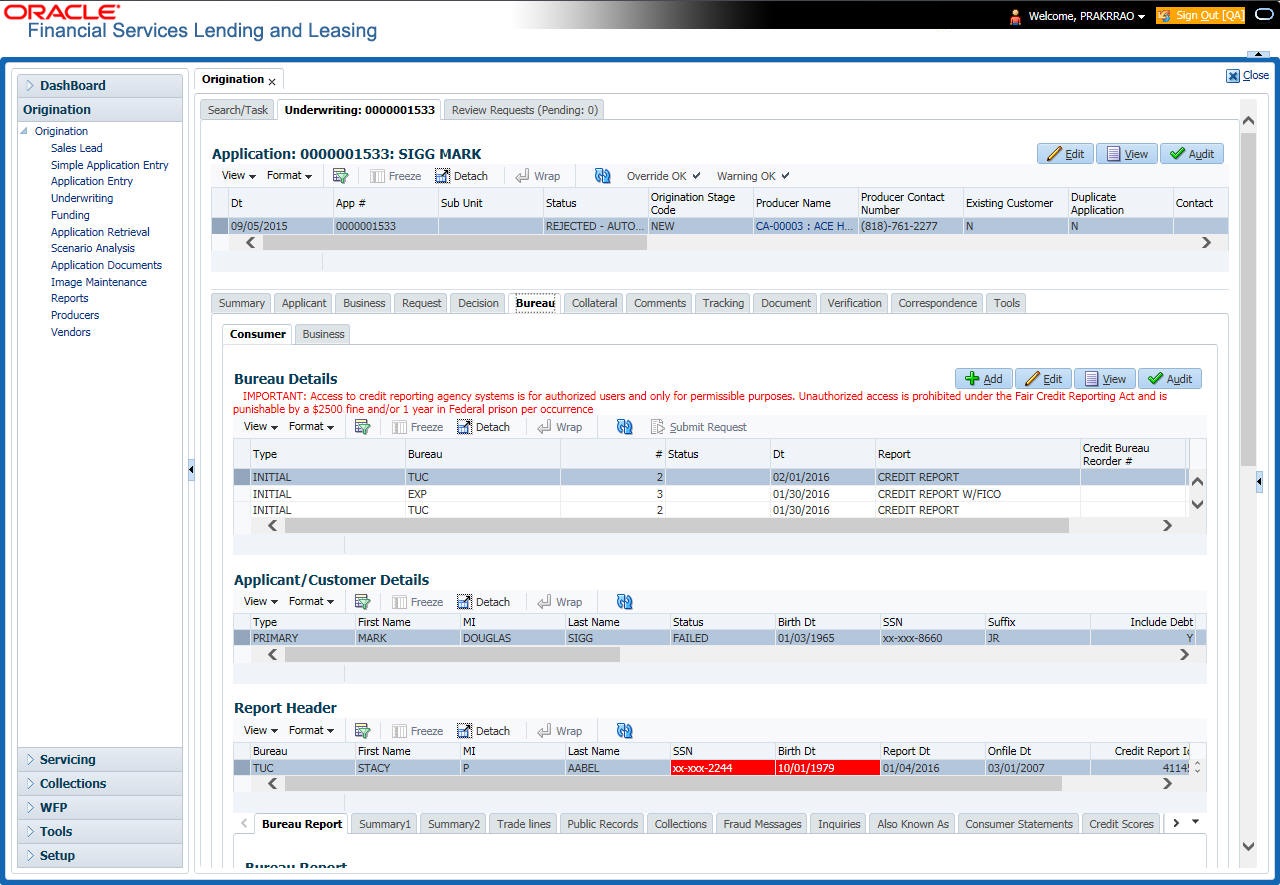Refresh the Report Header table
Screen dimensions: 1280x885
pyautogui.click(x=624, y=731)
